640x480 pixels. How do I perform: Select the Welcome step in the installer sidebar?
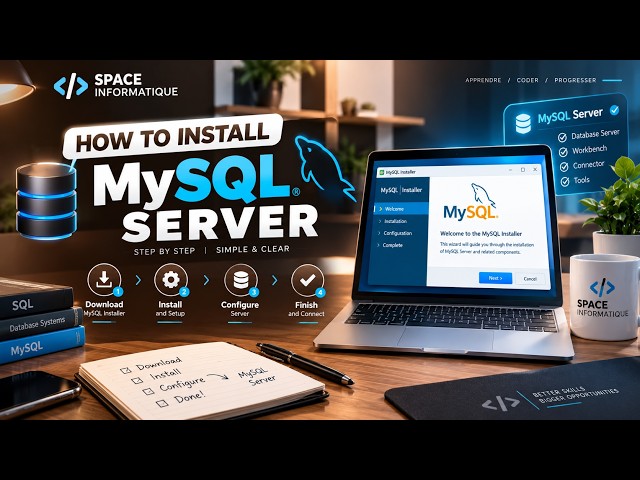point(401,209)
